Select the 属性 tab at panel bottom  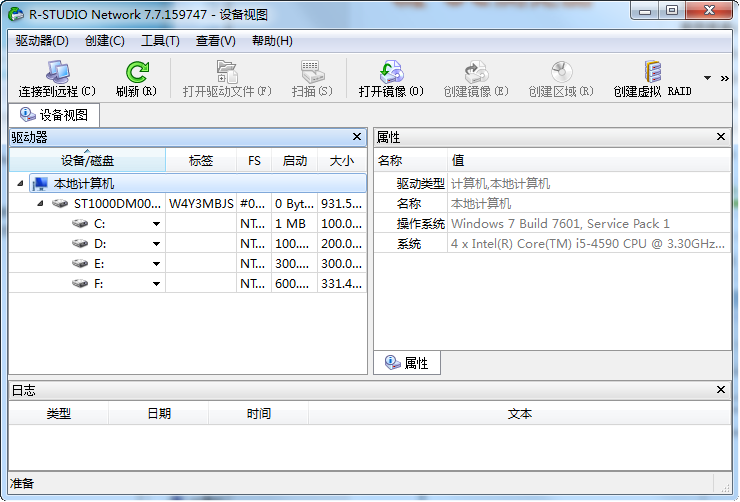click(407, 364)
